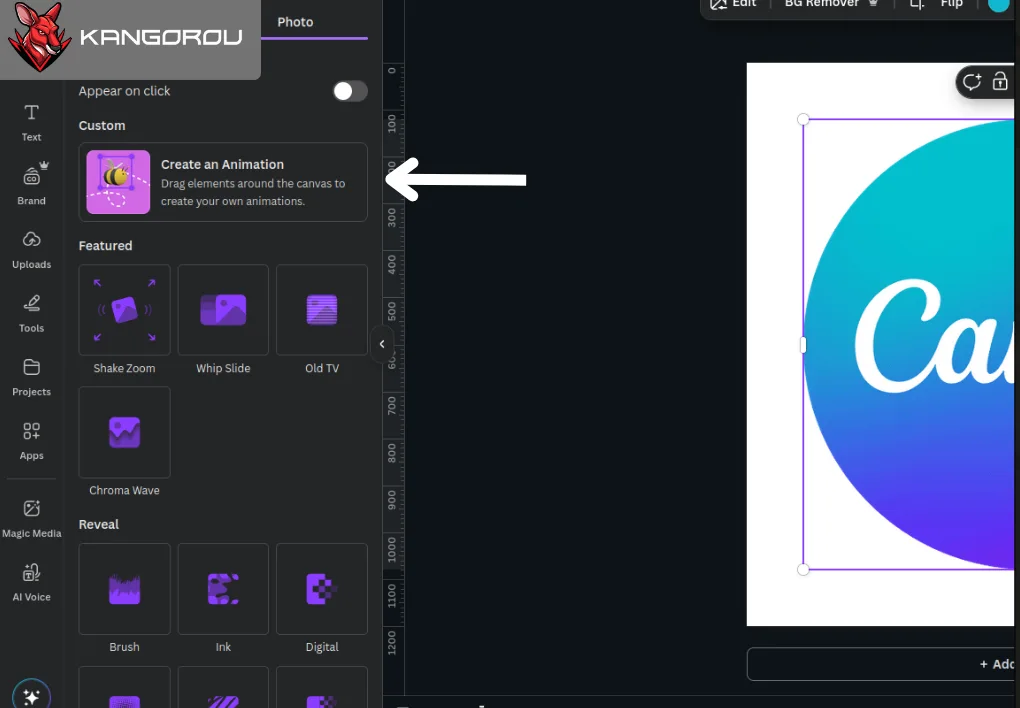Click the lock icon above the canvas
Screen dimensions: 1020x708
pos(1000,82)
